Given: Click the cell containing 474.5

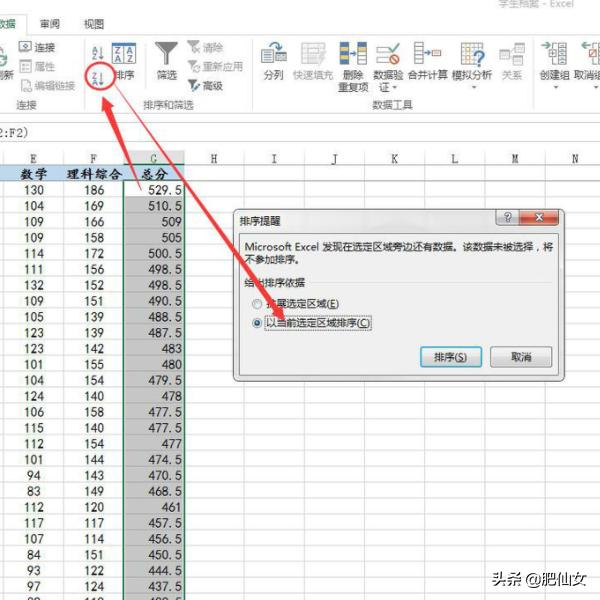Looking at the screenshot, I should [x=154, y=460].
